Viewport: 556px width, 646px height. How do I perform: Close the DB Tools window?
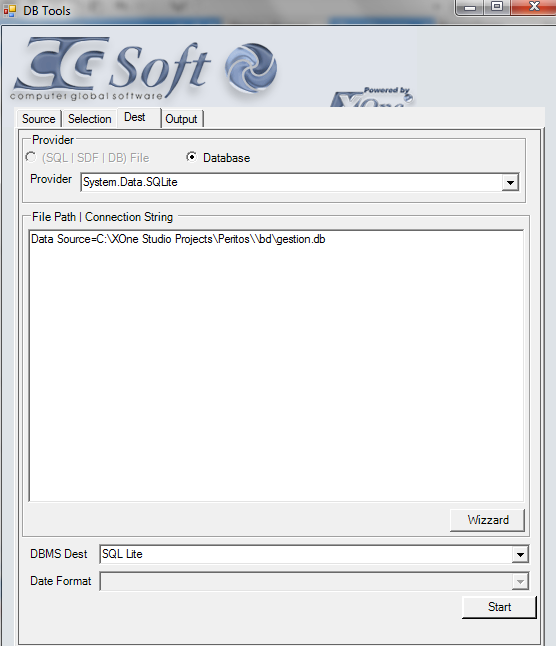pyautogui.click(x=534, y=7)
